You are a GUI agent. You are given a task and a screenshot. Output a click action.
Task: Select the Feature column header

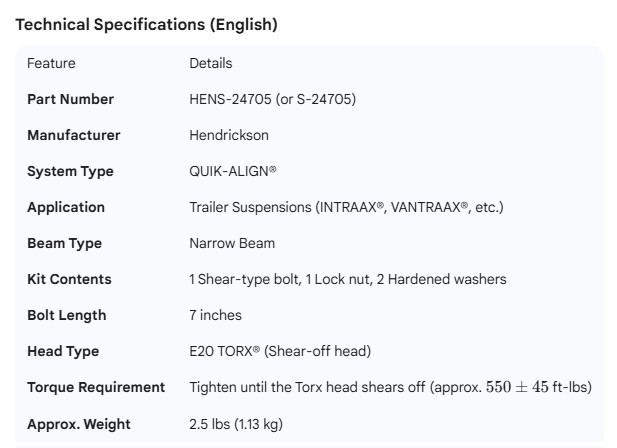tap(51, 63)
